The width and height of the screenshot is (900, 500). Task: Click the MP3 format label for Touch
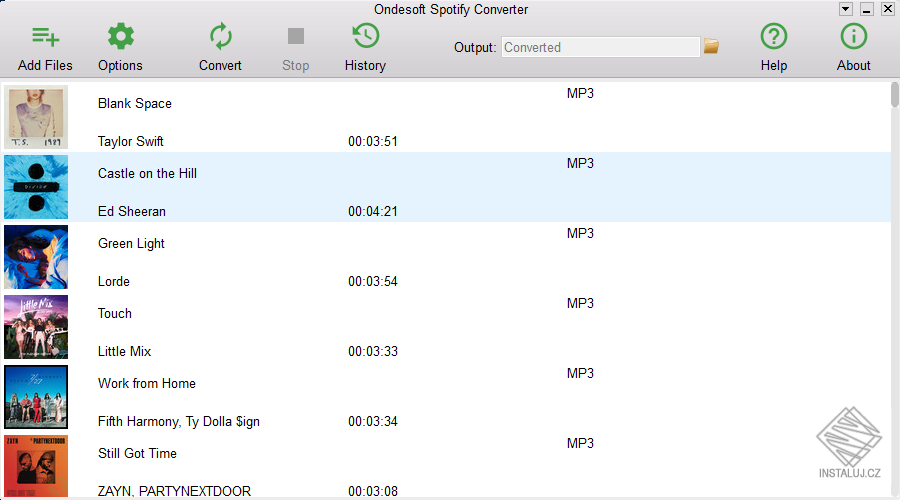pyautogui.click(x=580, y=304)
